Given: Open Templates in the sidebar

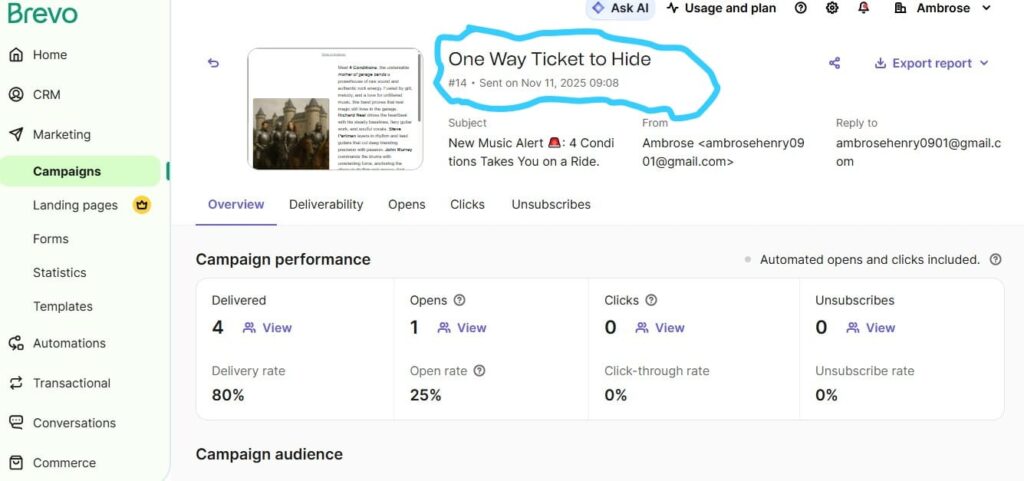Looking at the screenshot, I should (63, 306).
